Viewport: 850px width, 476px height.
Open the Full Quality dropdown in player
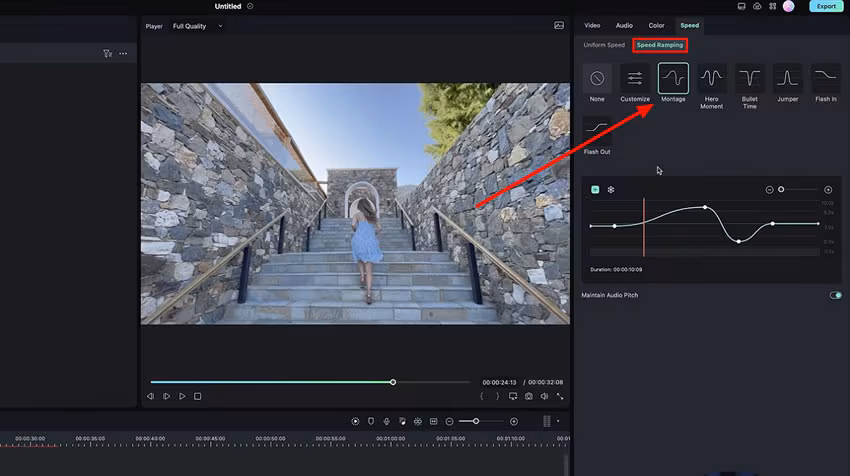[197, 26]
